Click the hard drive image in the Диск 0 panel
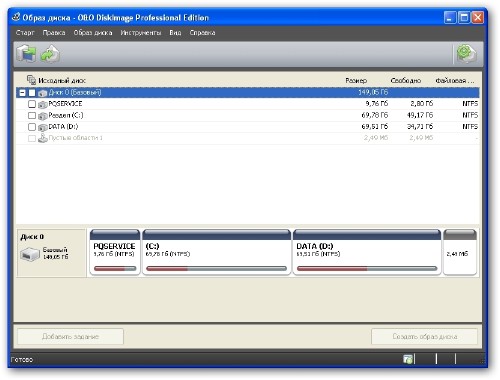 [30, 254]
